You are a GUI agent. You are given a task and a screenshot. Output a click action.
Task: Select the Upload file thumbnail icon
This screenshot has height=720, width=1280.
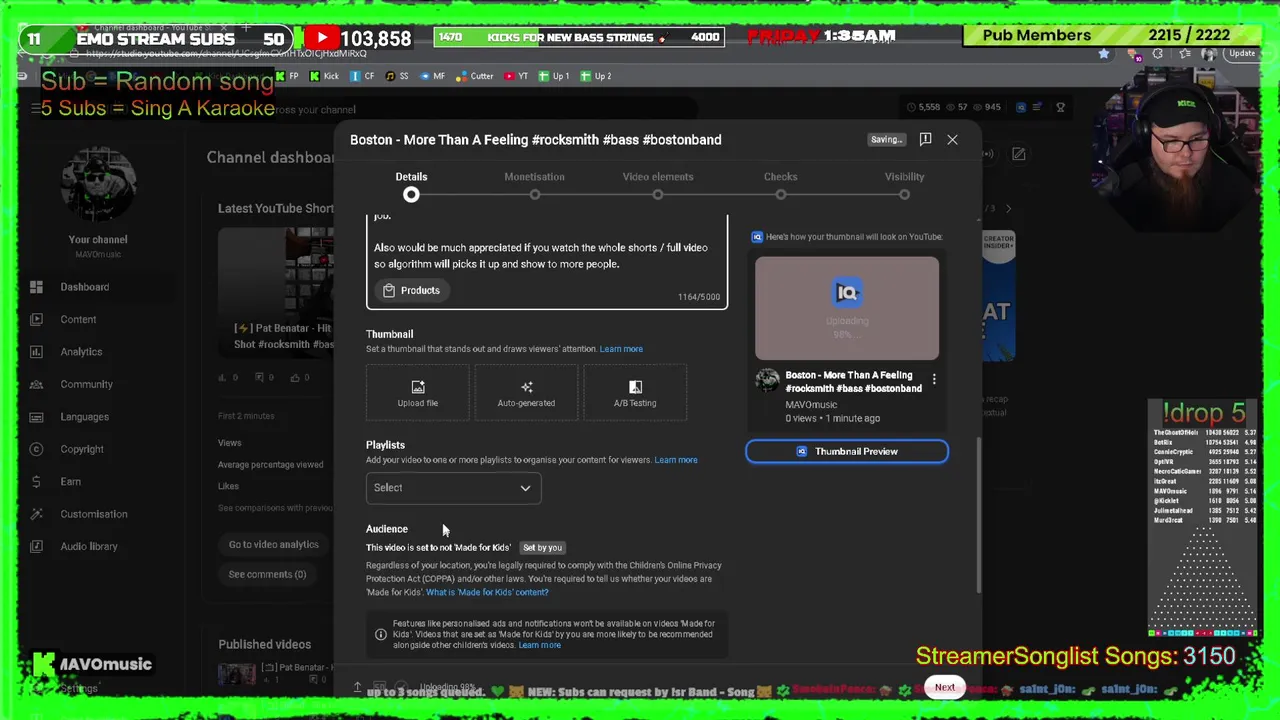tap(418, 387)
